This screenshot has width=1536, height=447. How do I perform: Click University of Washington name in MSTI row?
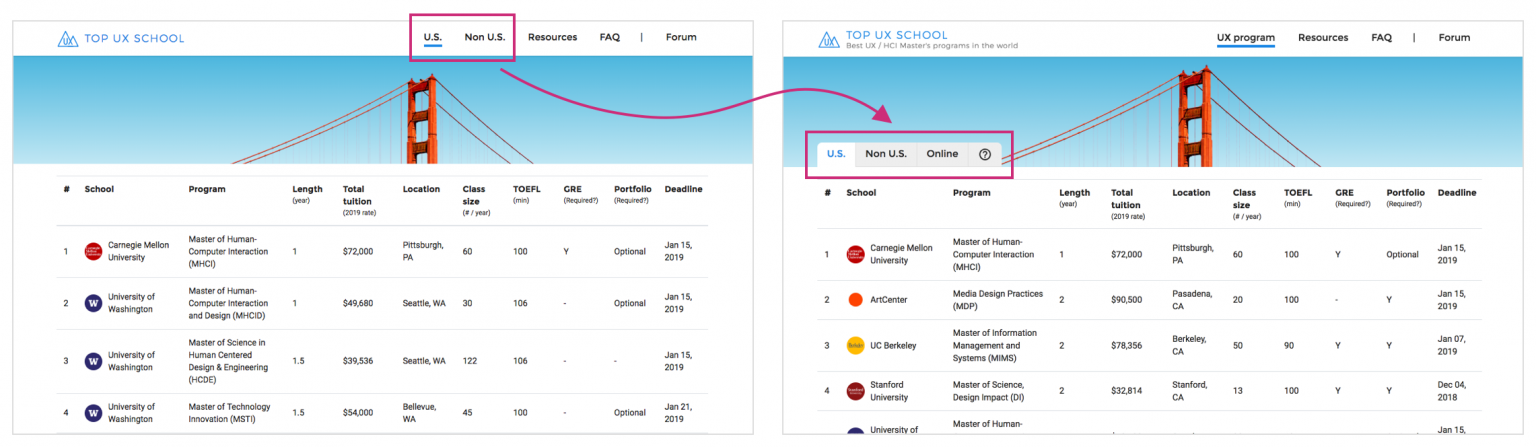click(x=132, y=412)
